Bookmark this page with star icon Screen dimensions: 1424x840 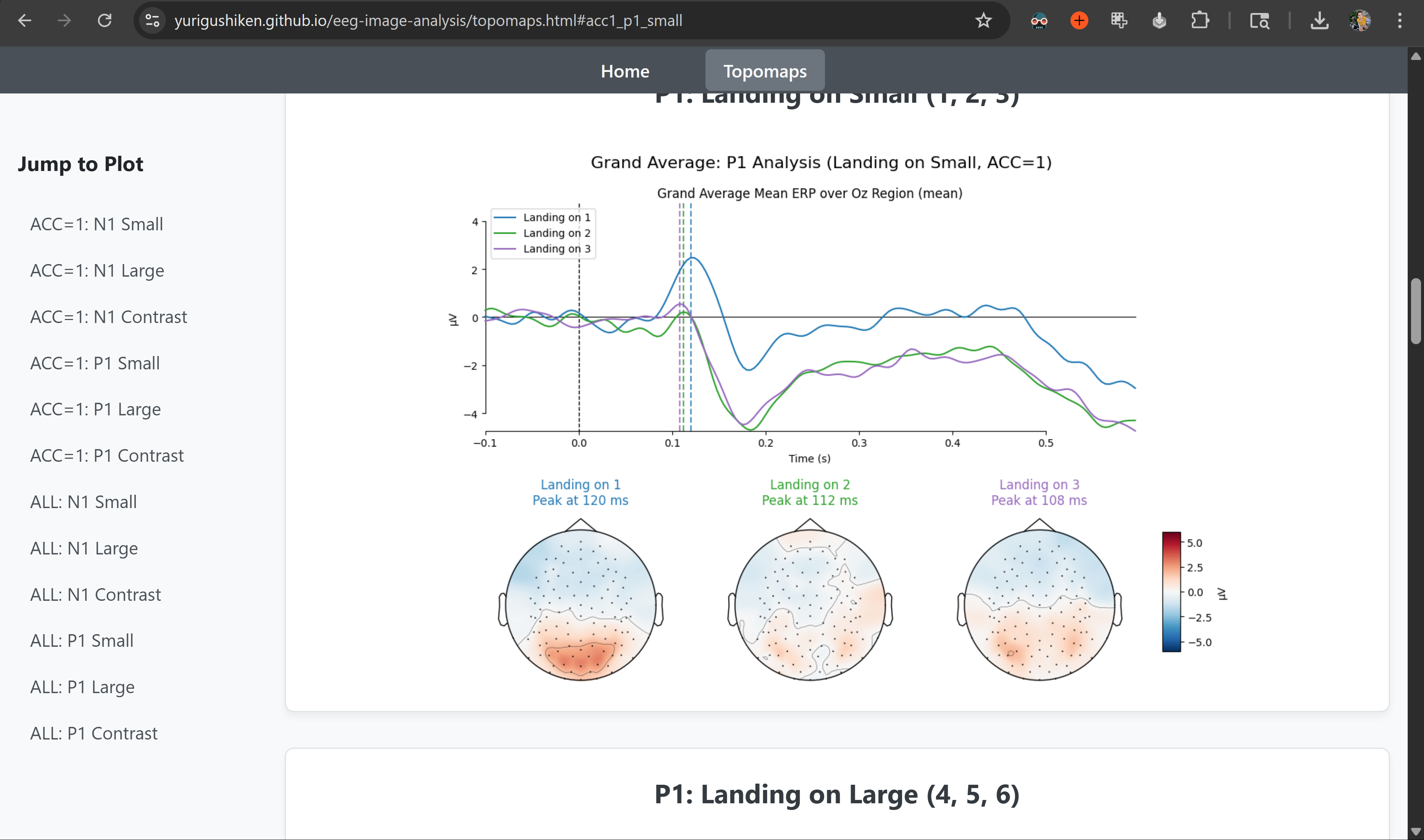click(x=984, y=21)
